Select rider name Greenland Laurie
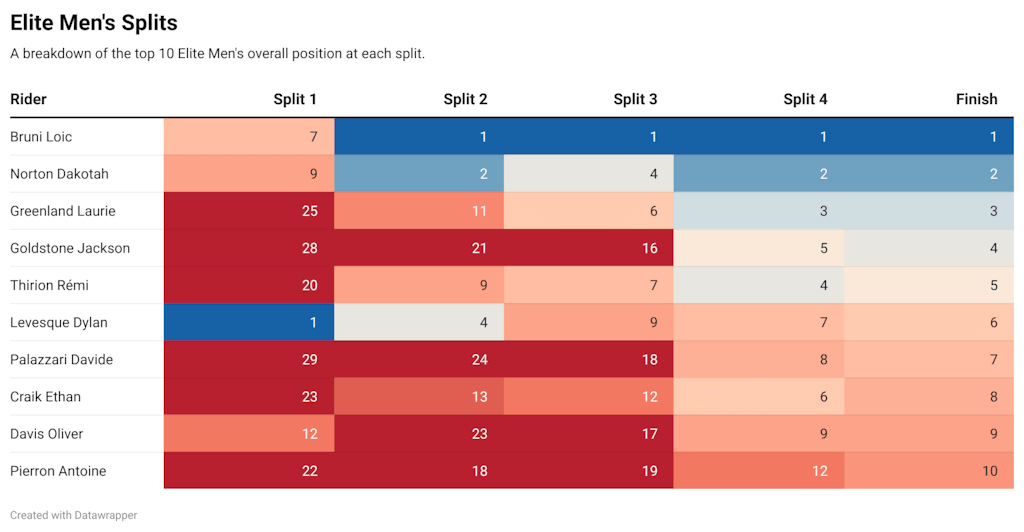Viewport: 1024px width, 532px height. (x=63, y=211)
